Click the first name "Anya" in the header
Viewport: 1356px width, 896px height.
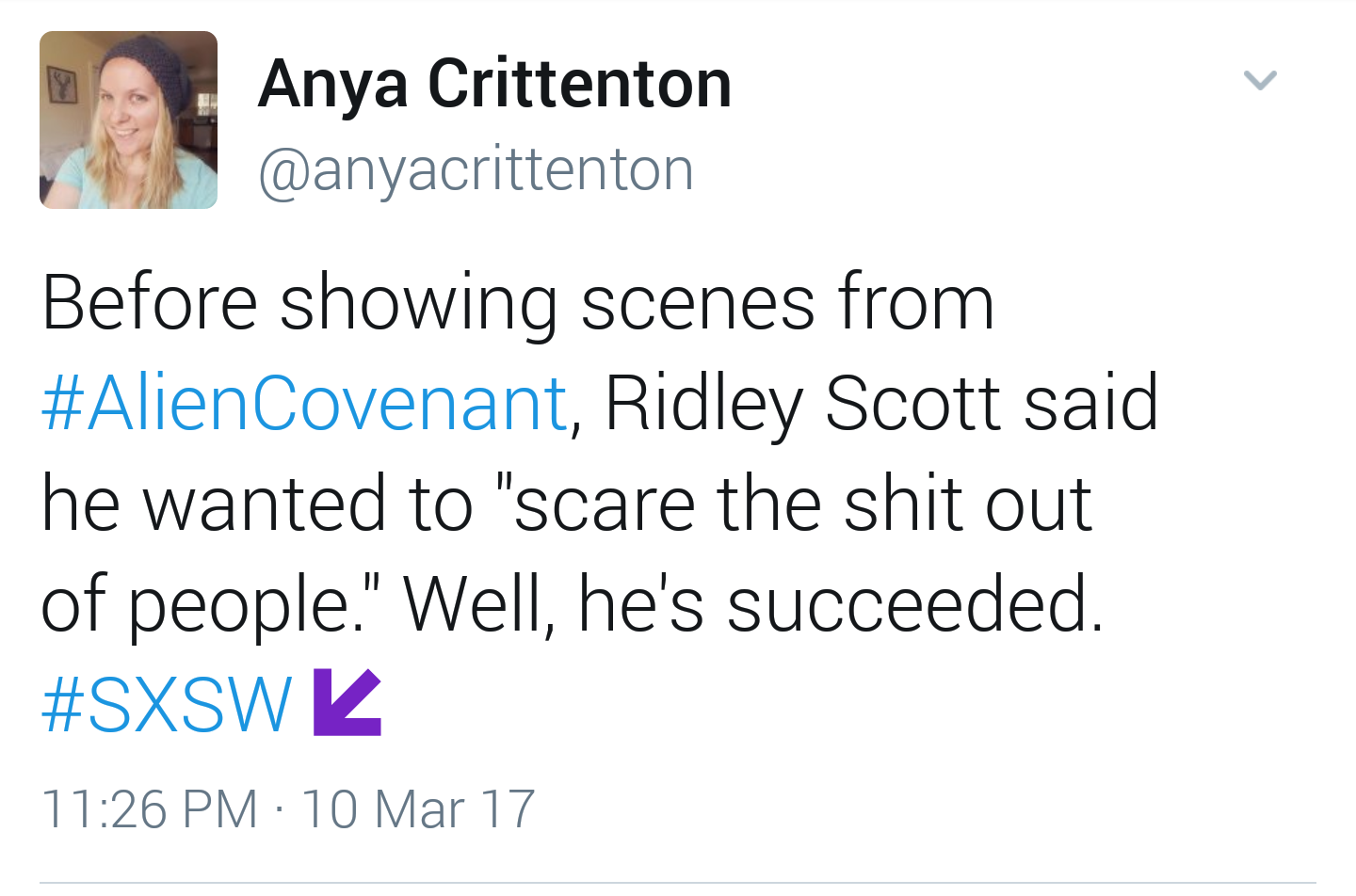click(x=333, y=85)
